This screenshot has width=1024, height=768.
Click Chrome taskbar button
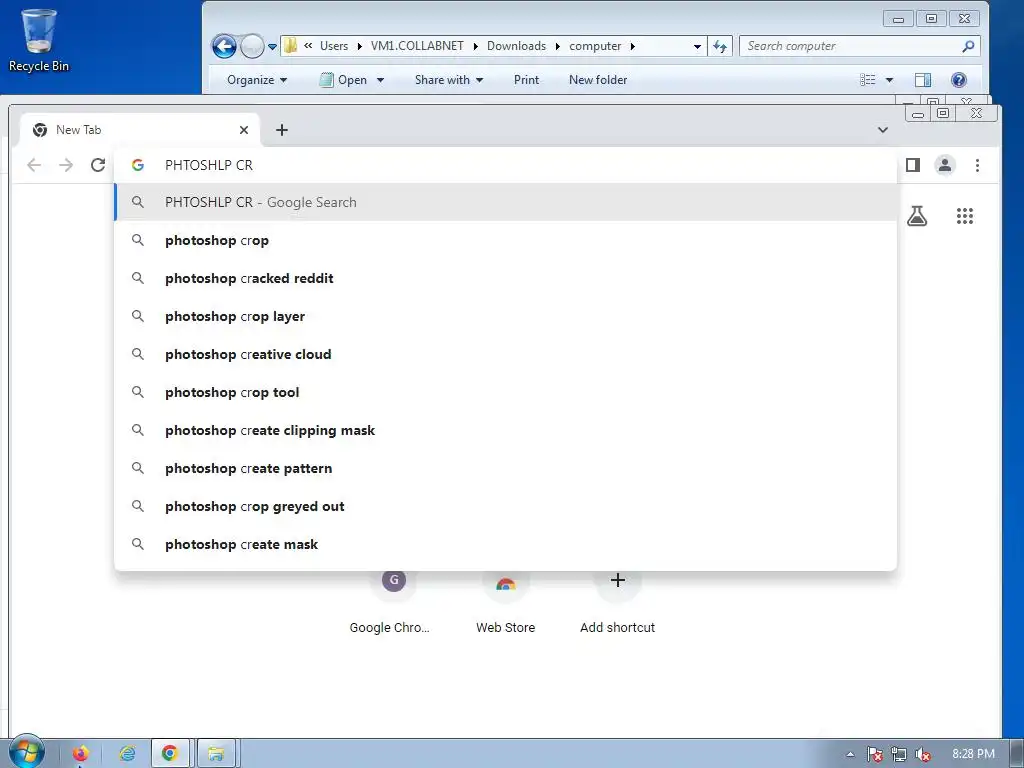[x=170, y=754]
